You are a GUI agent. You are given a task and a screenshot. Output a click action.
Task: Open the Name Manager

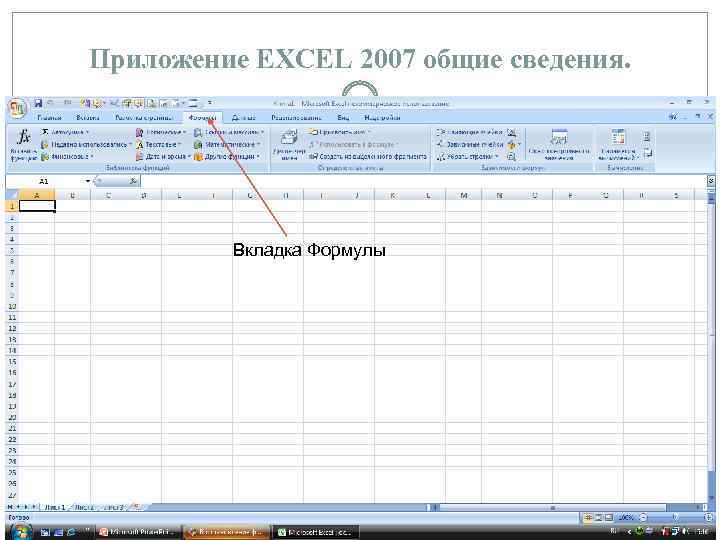point(289,145)
